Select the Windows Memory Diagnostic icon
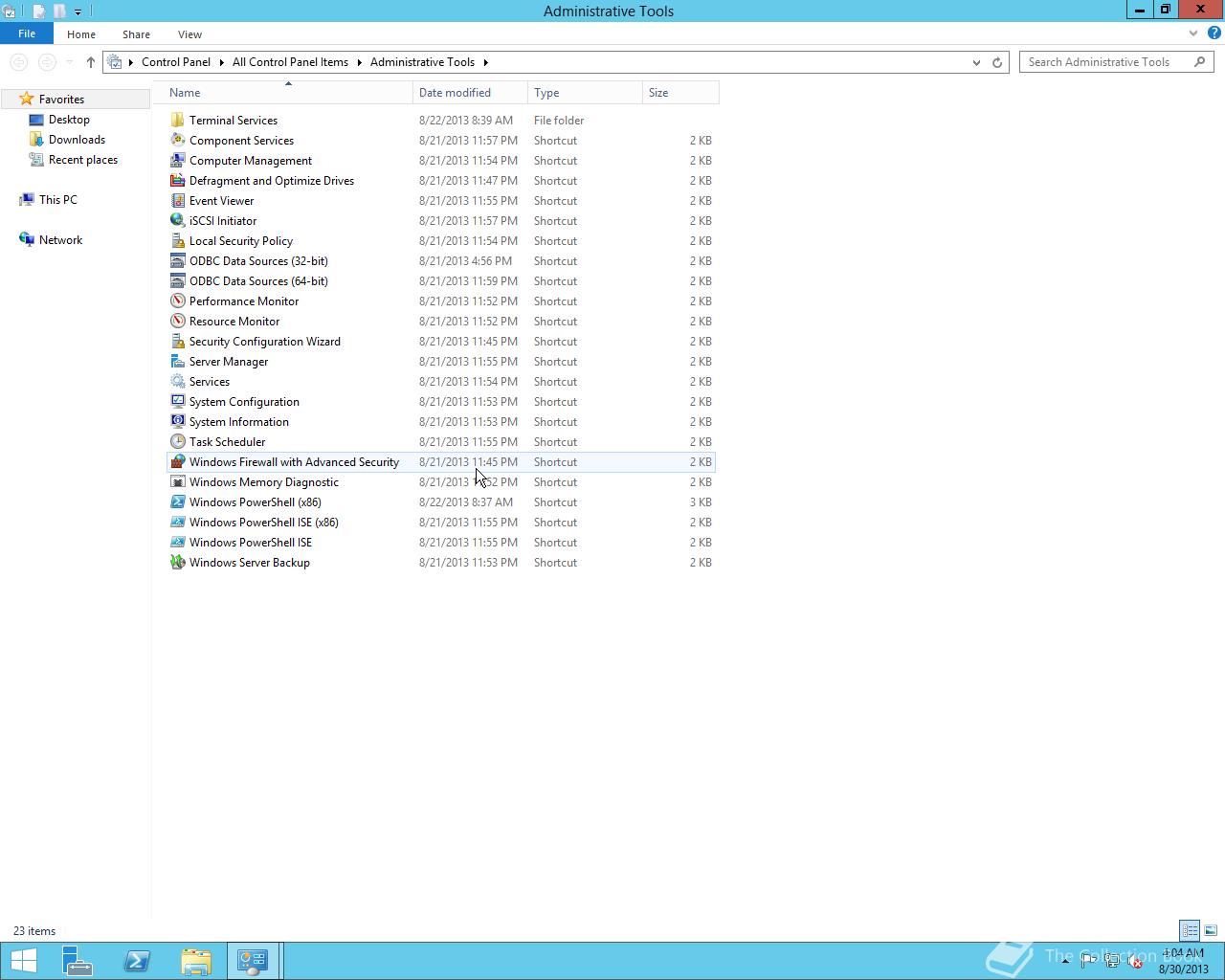This screenshot has width=1225, height=980. (177, 481)
